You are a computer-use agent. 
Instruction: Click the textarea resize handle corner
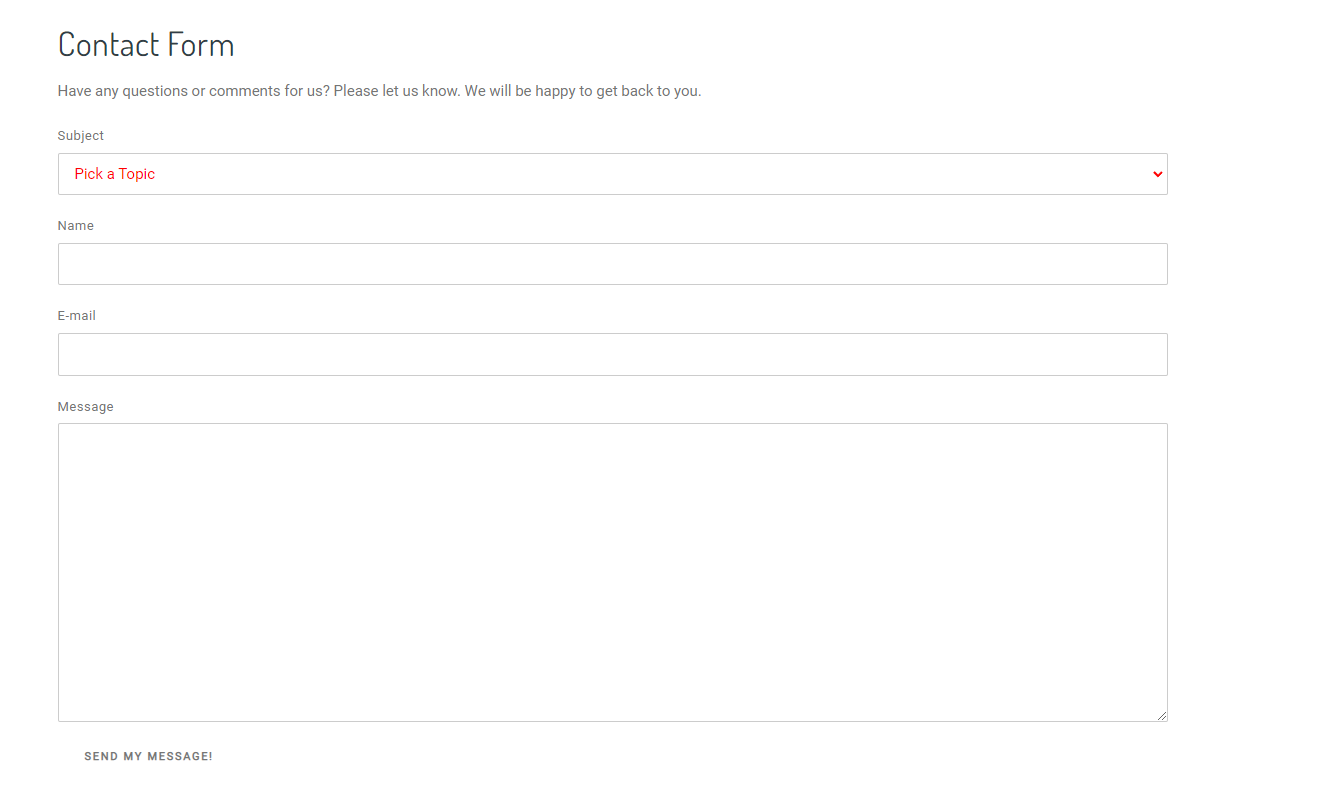(1162, 716)
